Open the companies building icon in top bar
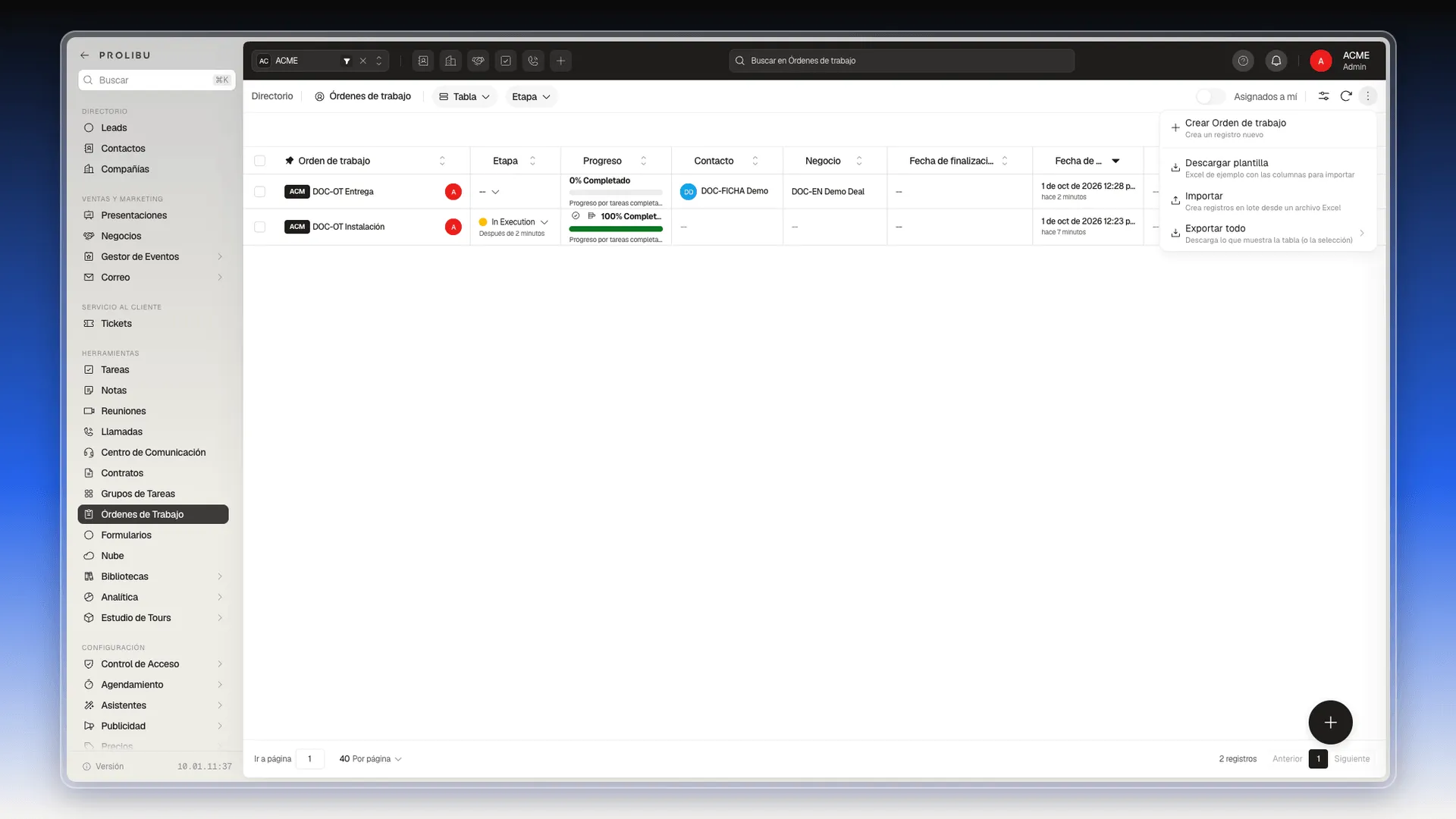Image resolution: width=1456 pixels, height=819 pixels. pyautogui.click(x=450, y=61)
